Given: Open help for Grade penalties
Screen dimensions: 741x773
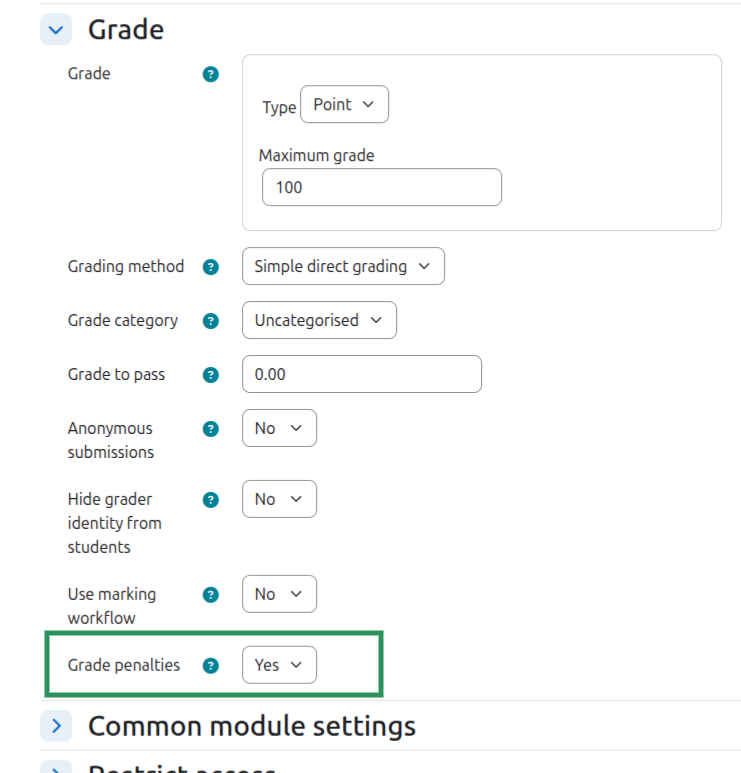Looking at the screenshot, I should (x=211, y=666).
